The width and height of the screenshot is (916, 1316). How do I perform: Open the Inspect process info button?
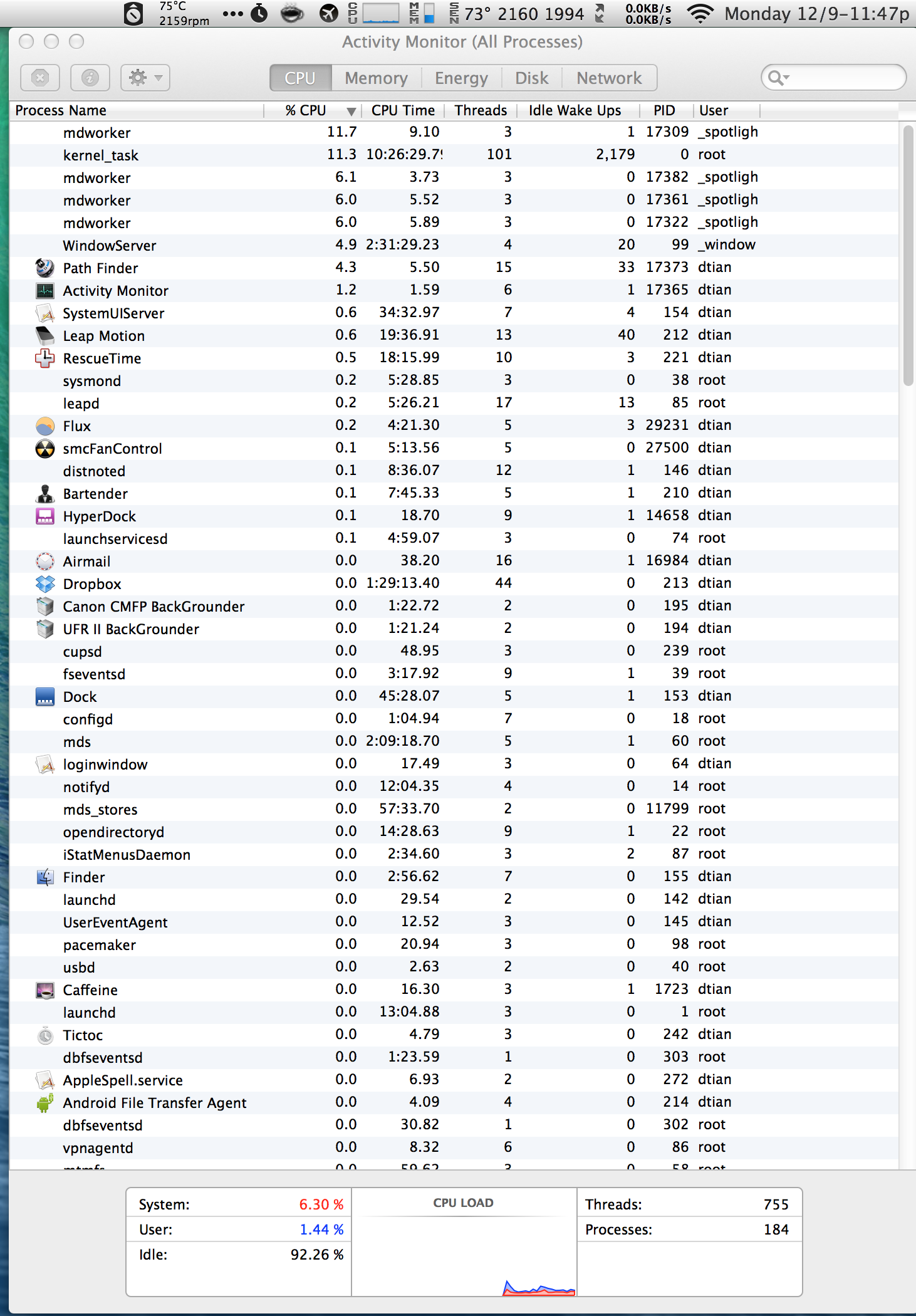click(x=90, y=78)
